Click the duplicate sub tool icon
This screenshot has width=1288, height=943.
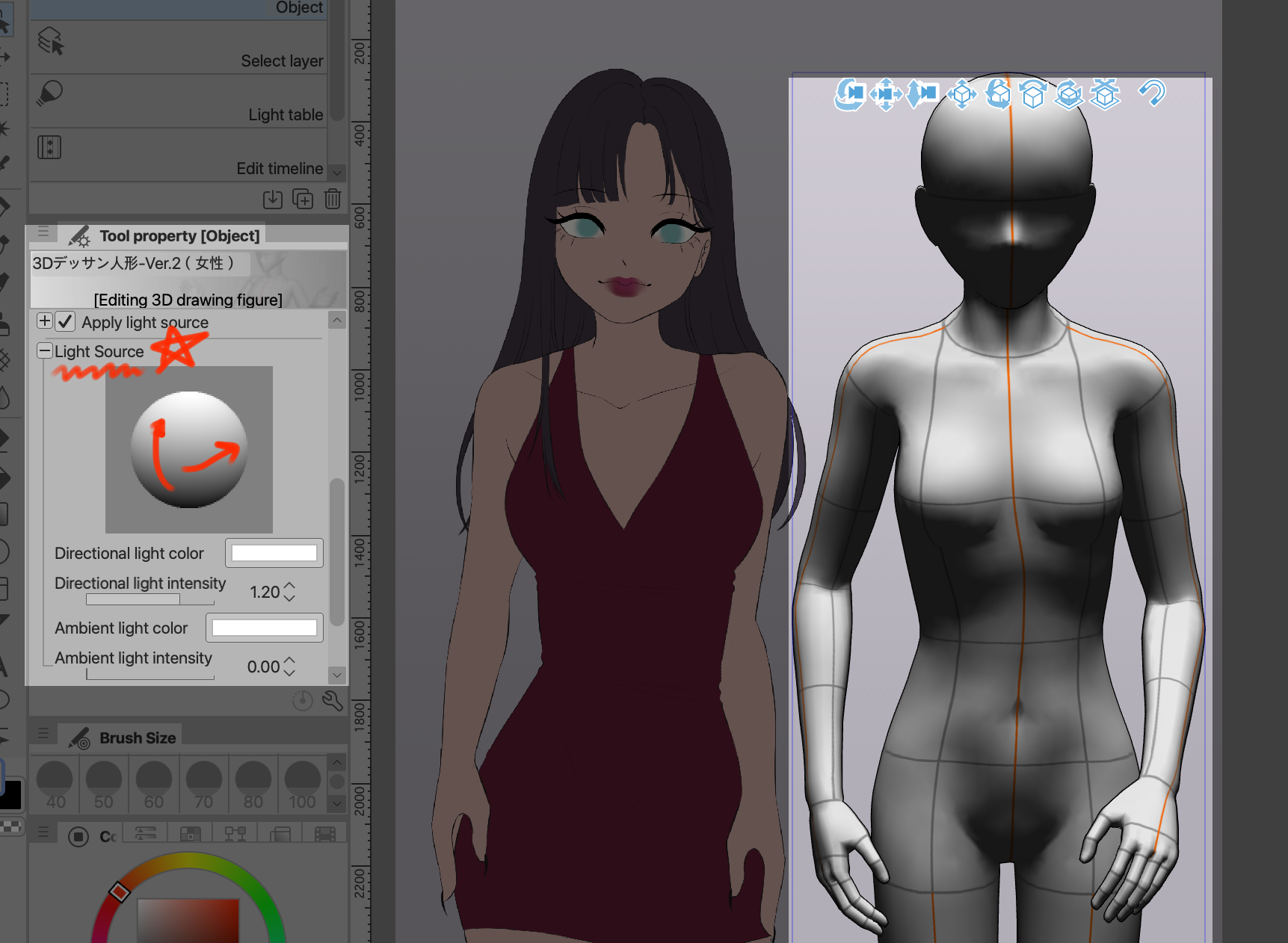tap(303, 199)
